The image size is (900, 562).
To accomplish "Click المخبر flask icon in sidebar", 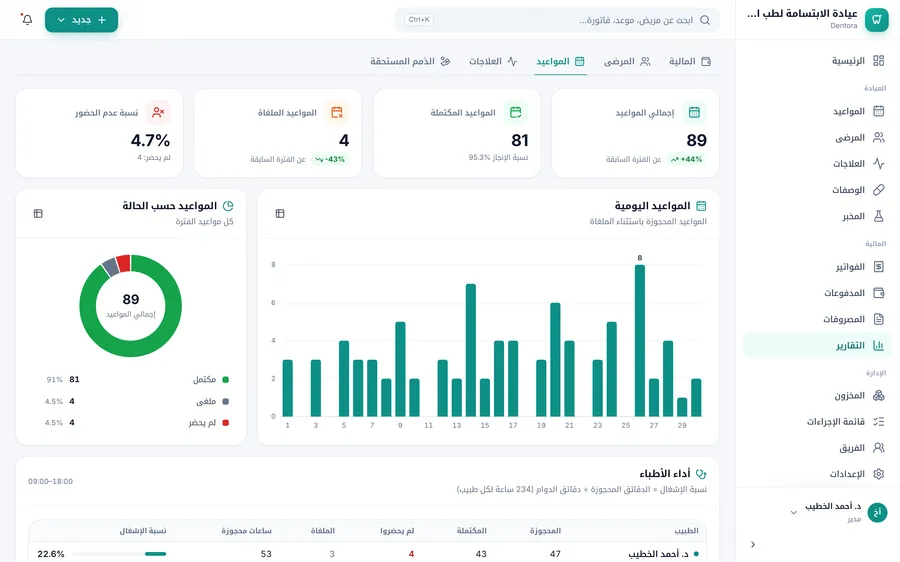I will [x=878, y=216].
